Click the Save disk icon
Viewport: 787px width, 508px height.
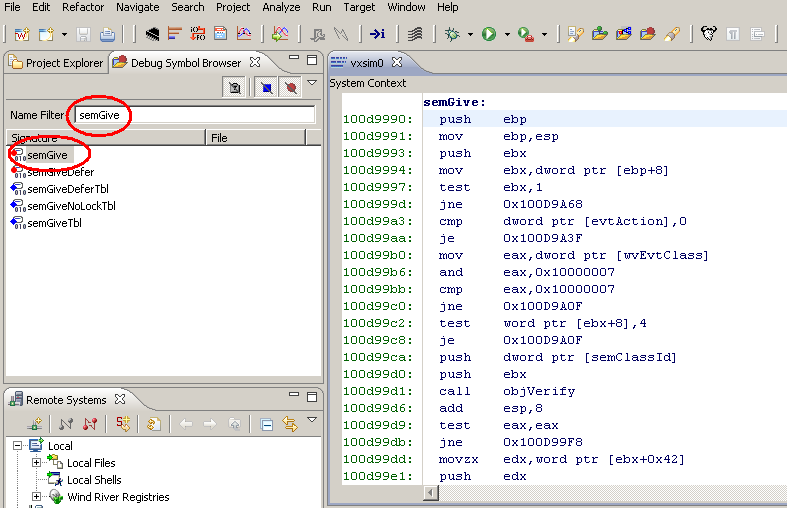click(x=83, y=34)
